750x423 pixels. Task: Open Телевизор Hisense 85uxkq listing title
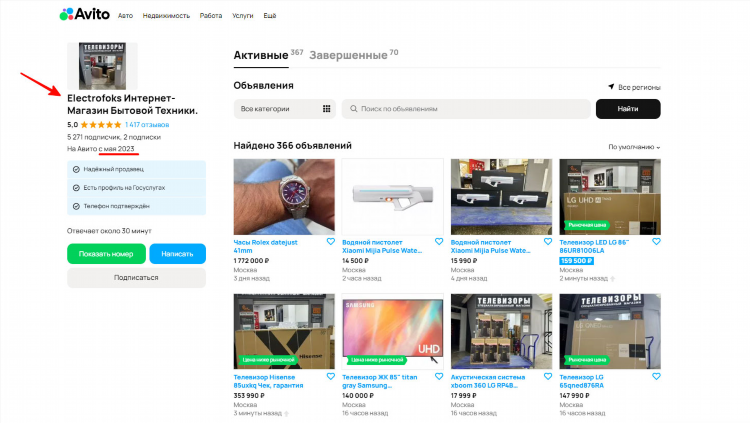click(x=268, y=381)
